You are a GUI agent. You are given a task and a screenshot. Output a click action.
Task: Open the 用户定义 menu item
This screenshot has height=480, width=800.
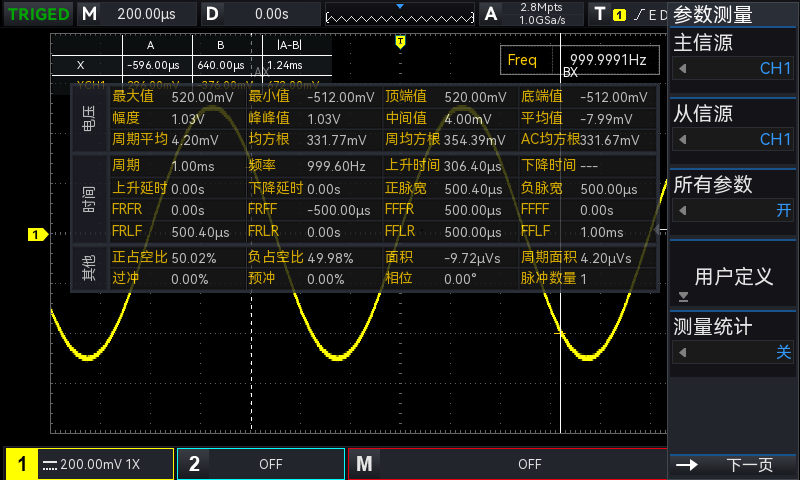(733, 276)
